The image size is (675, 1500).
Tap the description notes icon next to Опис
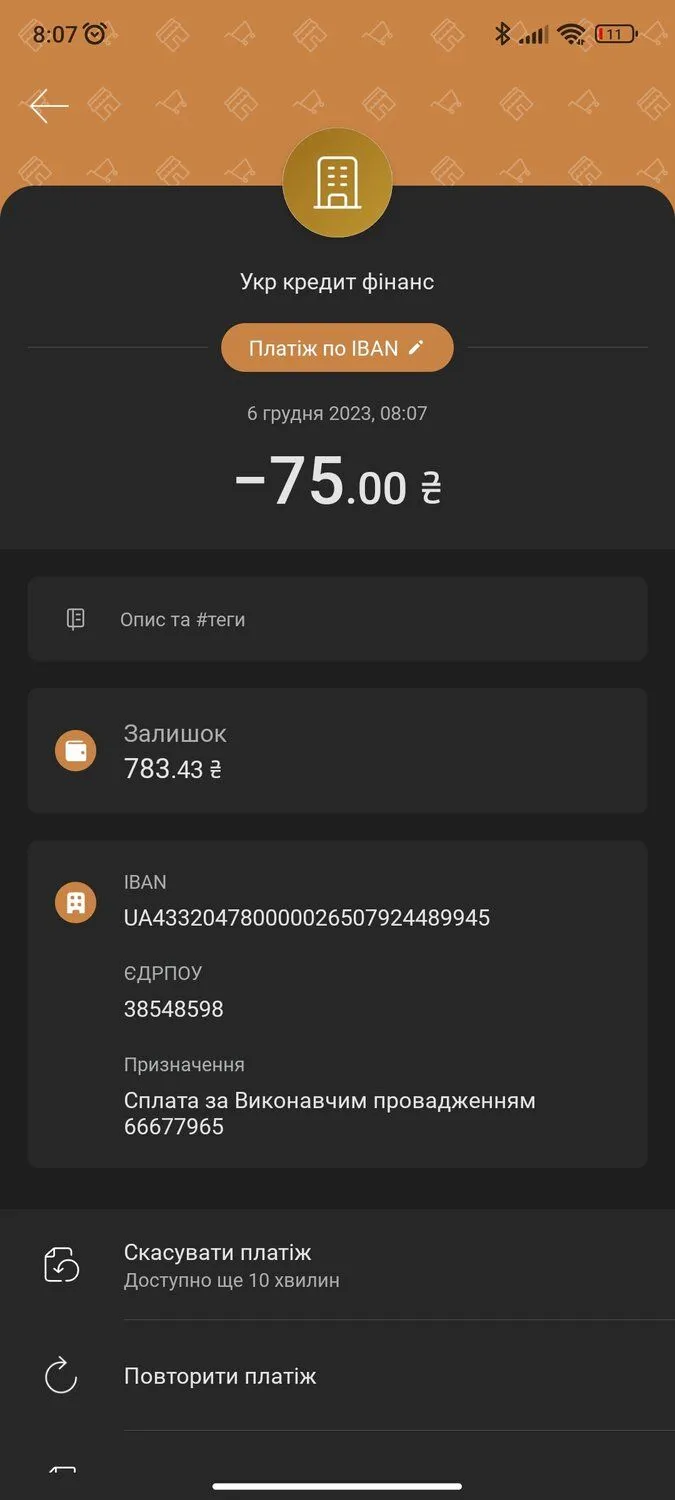click(x=76, y=618)
